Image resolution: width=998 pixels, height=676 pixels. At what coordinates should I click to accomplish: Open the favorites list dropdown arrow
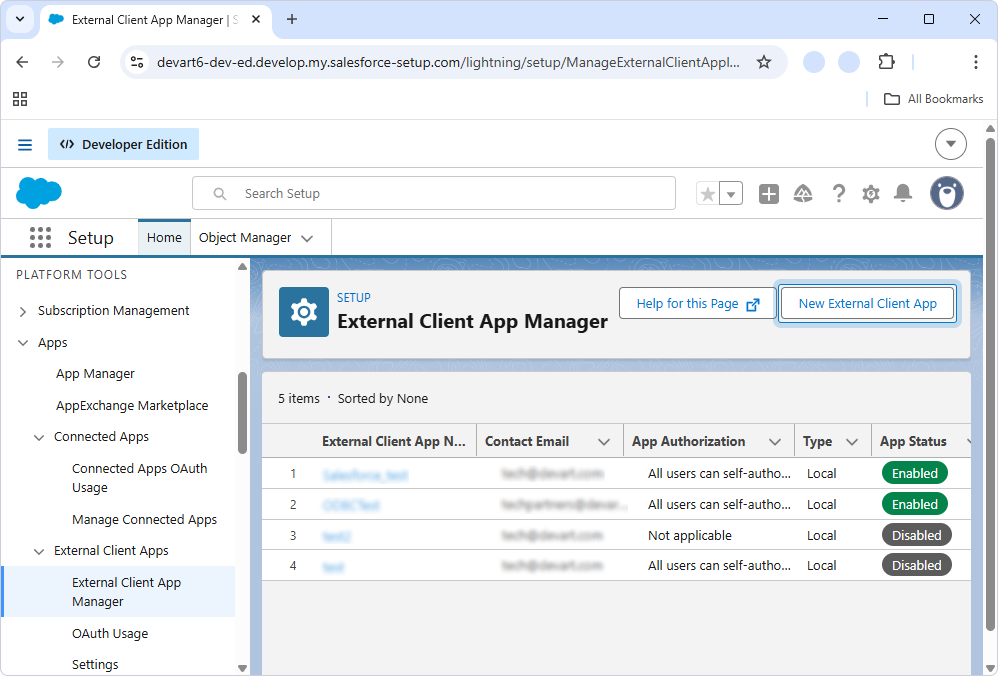(x=731, y=193)
